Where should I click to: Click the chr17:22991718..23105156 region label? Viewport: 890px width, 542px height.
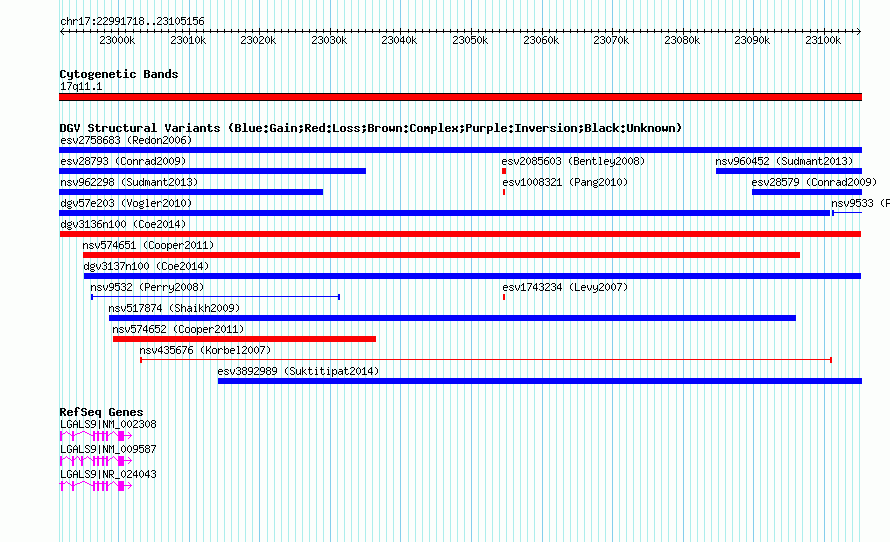tap(132, 21)
